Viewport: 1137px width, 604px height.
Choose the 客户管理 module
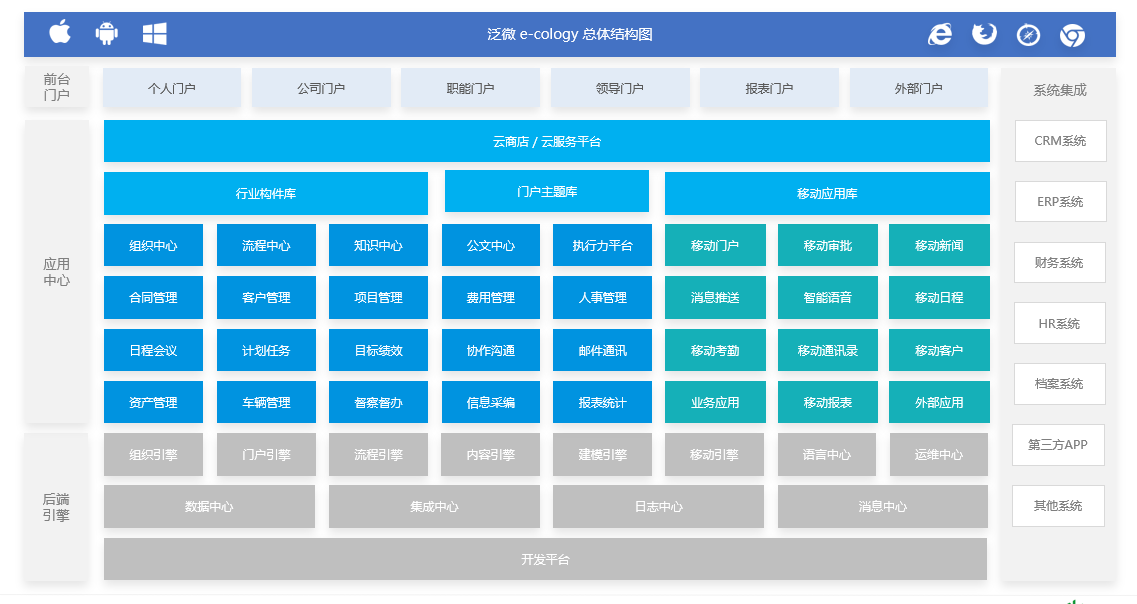point(266,297)
